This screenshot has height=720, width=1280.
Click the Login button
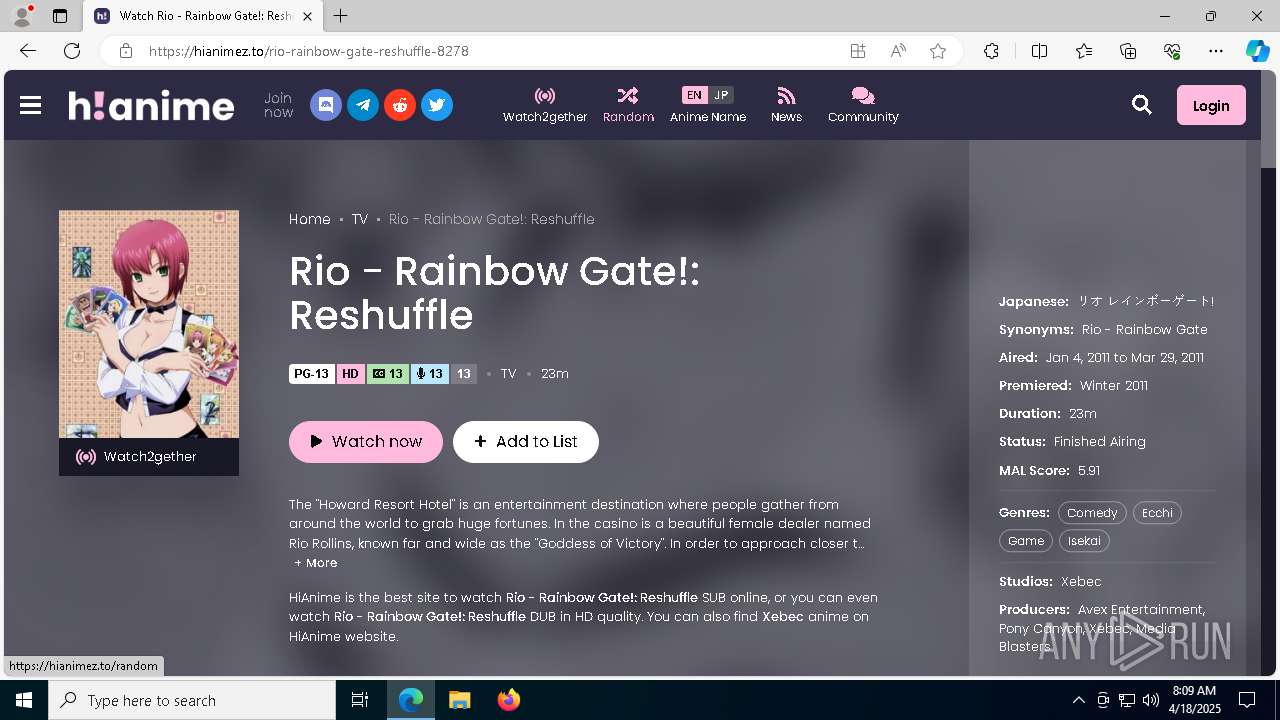[1211, 105]
